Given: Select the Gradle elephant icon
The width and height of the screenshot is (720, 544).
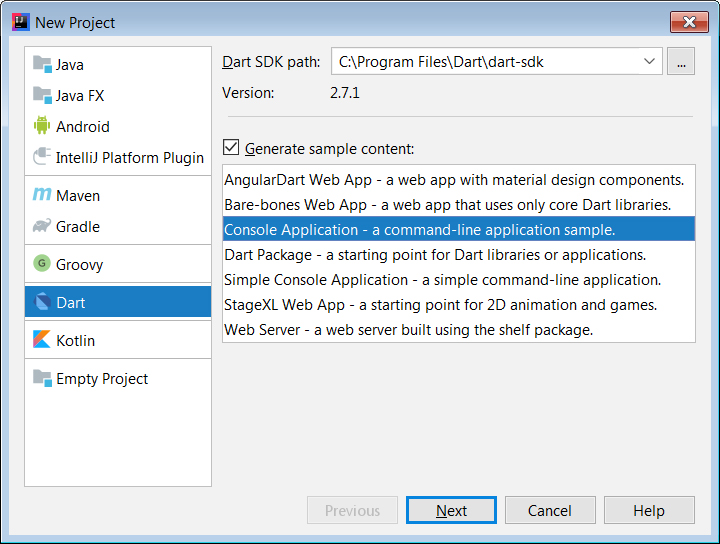Looking at the screenshot, I should pyautogui.click(x=42, y=226).
